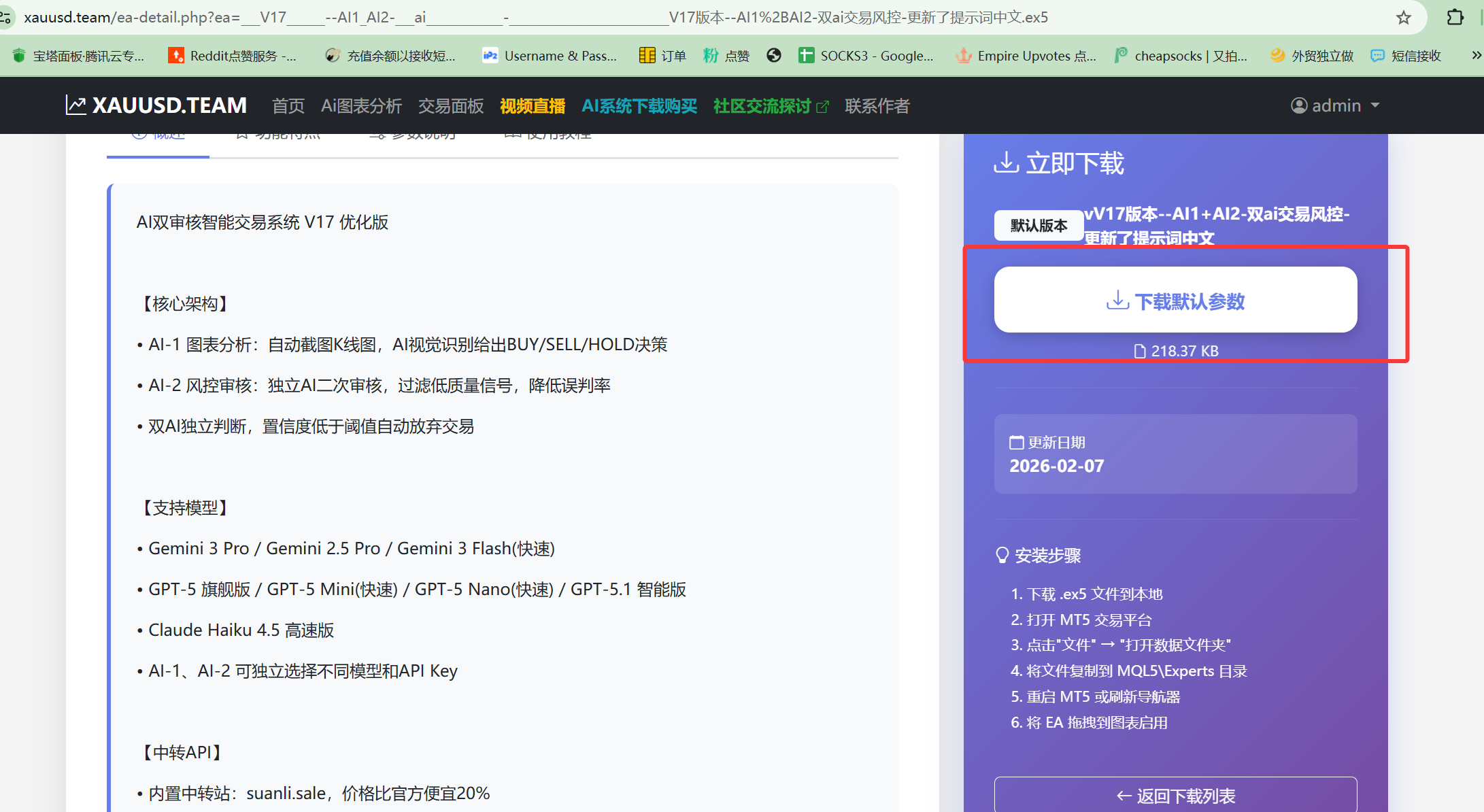Click step 5 重启 MT5 或刷新导航器

click(1096, 697)
